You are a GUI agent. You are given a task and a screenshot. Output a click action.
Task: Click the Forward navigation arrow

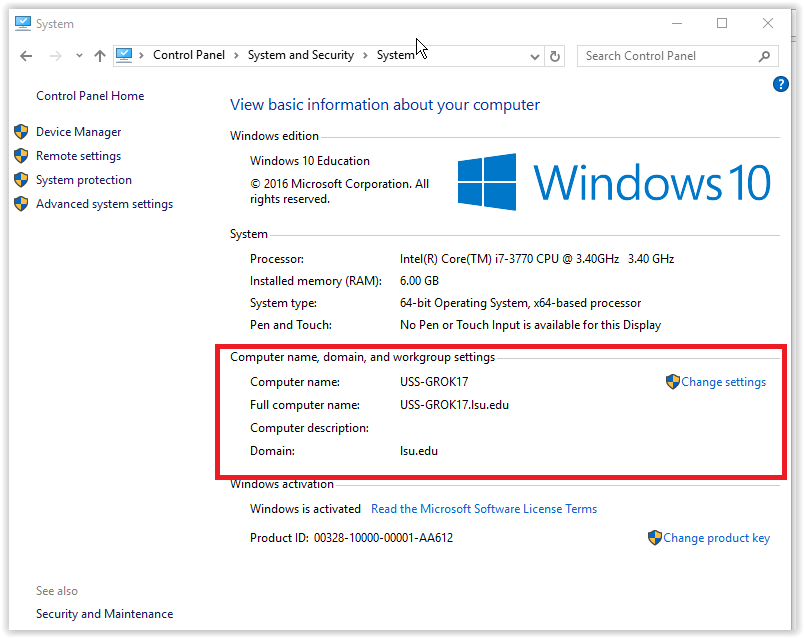(x=56, y=56)
